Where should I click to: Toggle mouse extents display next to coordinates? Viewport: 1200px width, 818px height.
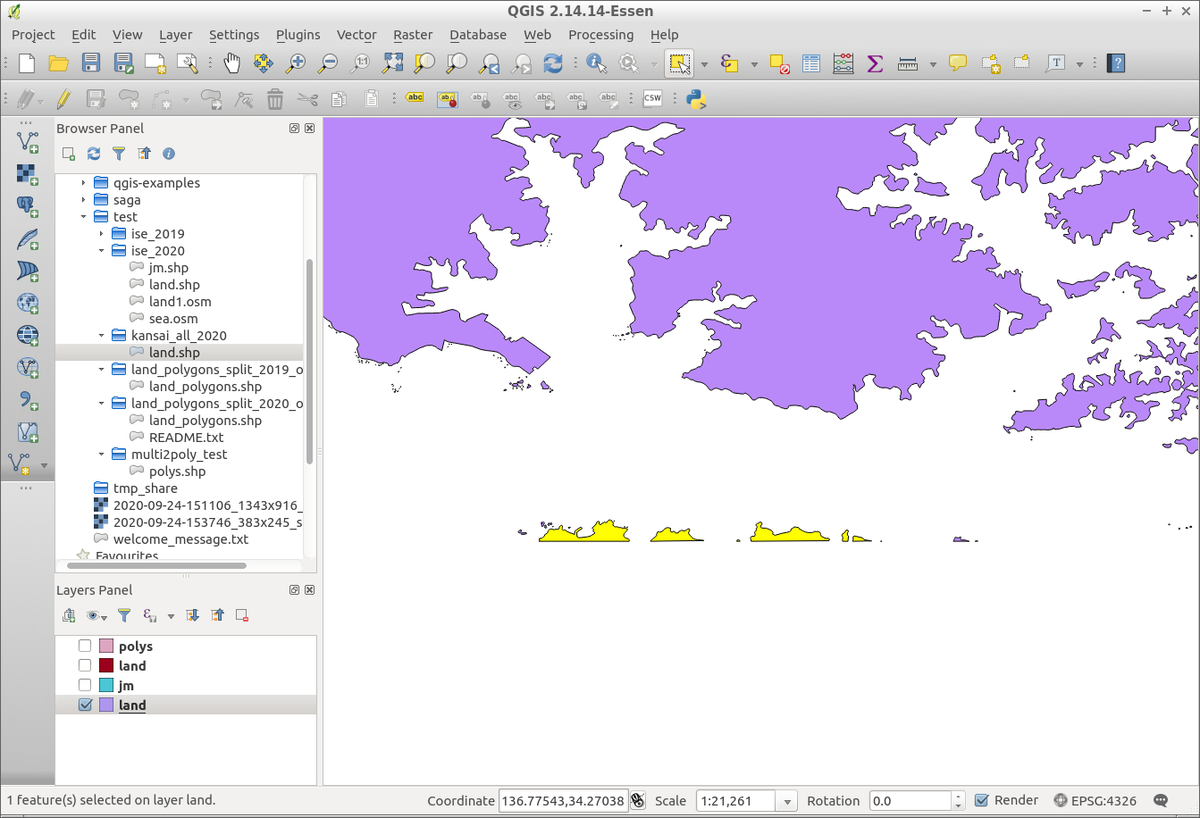coord(638,801)
